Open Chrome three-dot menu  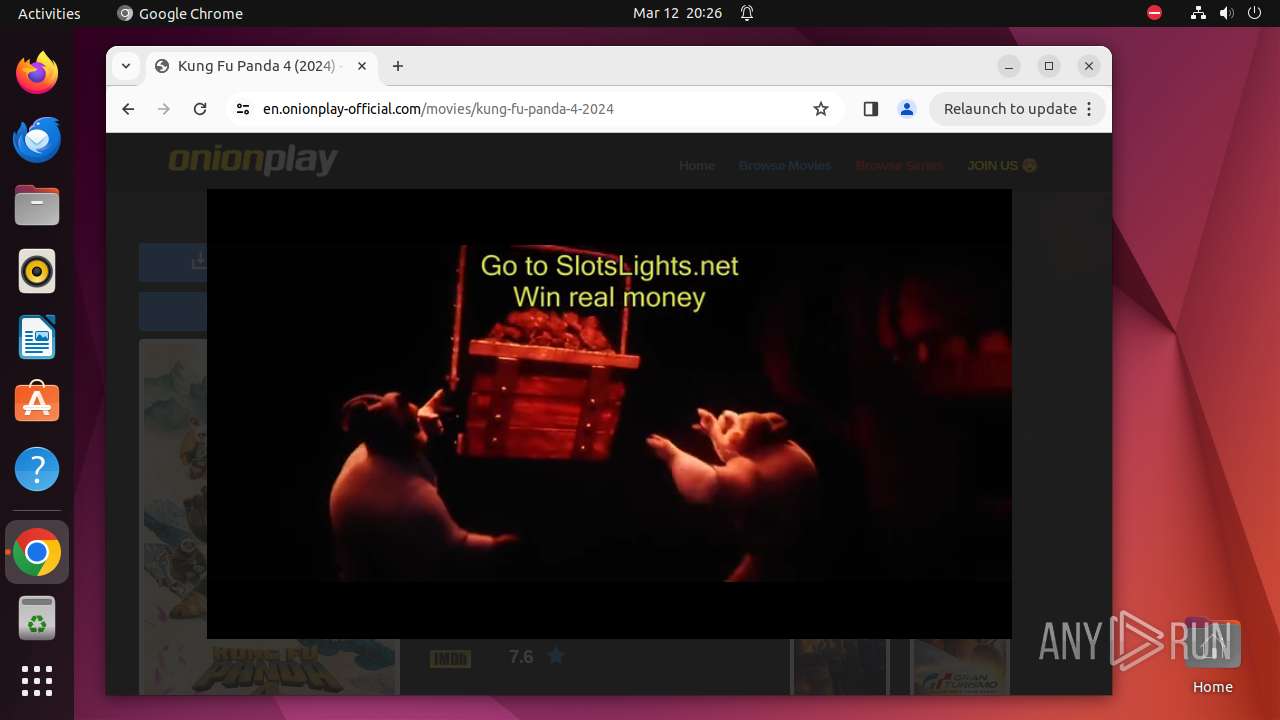click(1090, 109)
